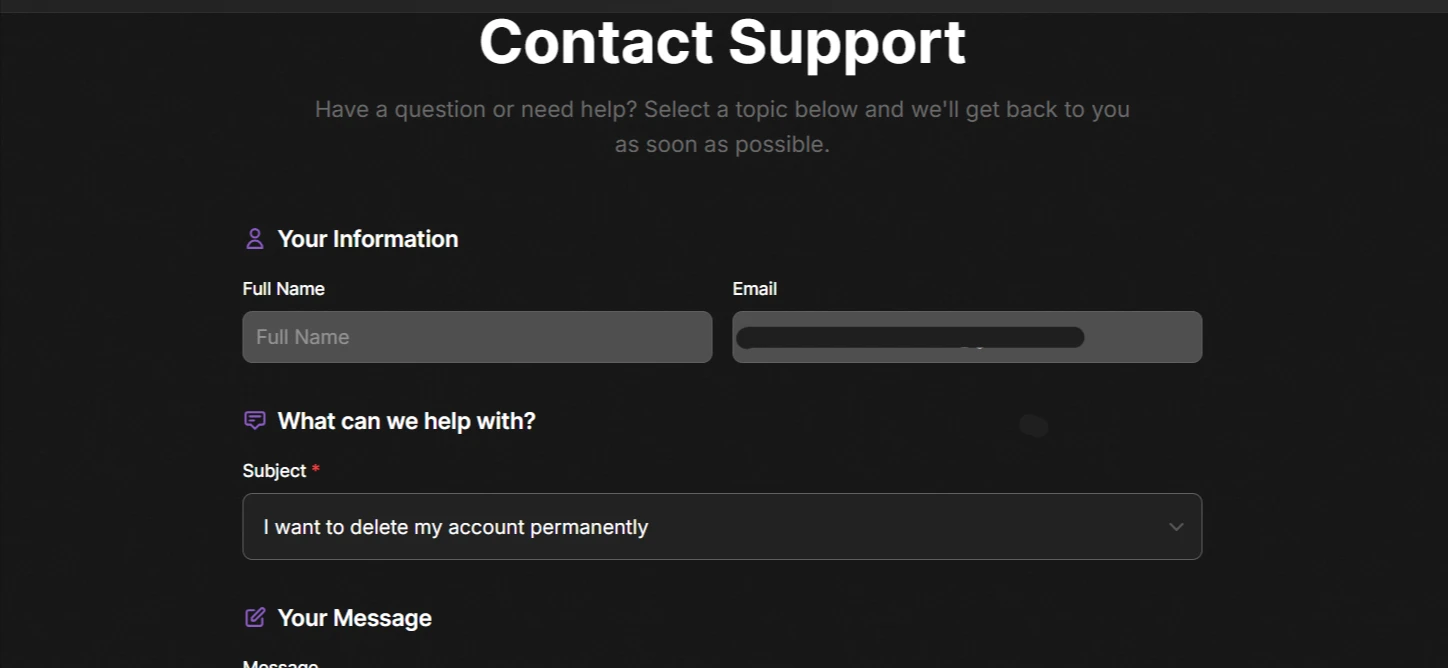The image size is (1448, 668).
Task: Select the Email input field
Action: click(x=967, y=337)
